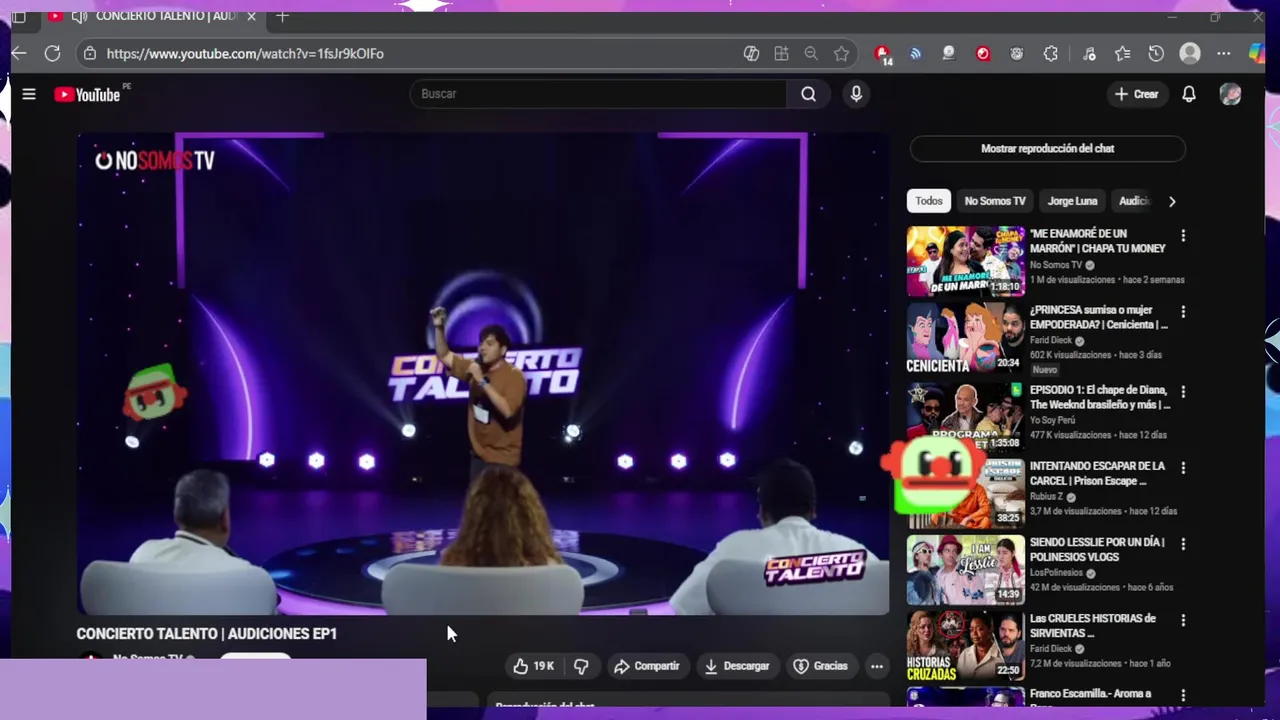Open options for the Cenicienta PRINCESA video

(x=1183, y=312)
